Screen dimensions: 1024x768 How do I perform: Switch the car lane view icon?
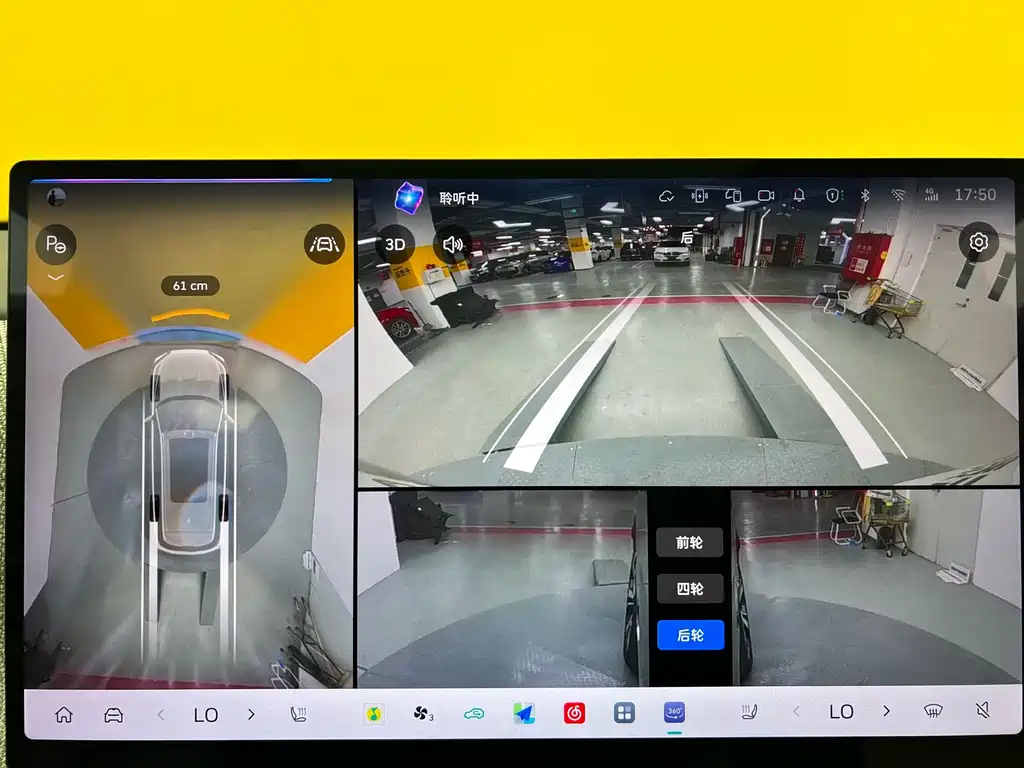[x=325, y=244]
